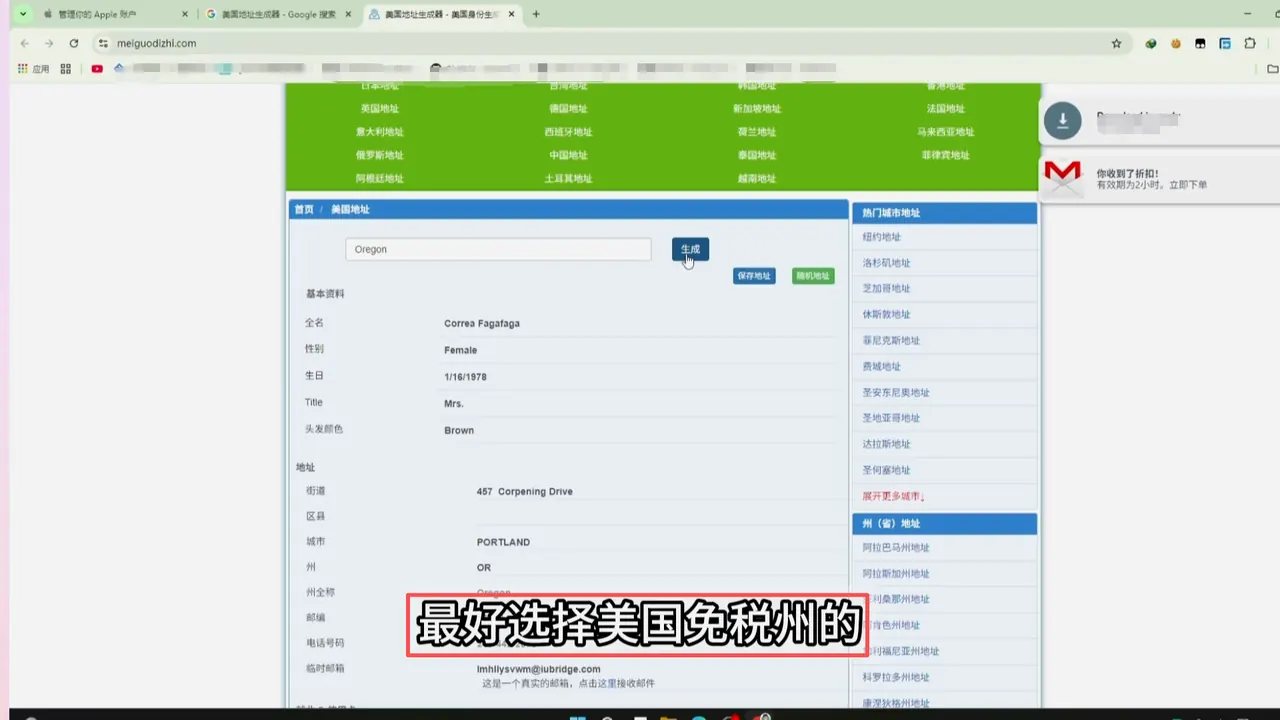Click the temporary email lmhllysvwm@iubridge.com
Screen dimensions: 1280x720
coord(539,669)
